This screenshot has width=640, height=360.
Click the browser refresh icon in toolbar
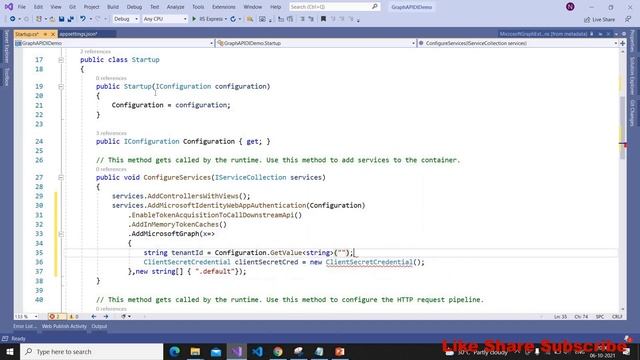tap(233, 19)
